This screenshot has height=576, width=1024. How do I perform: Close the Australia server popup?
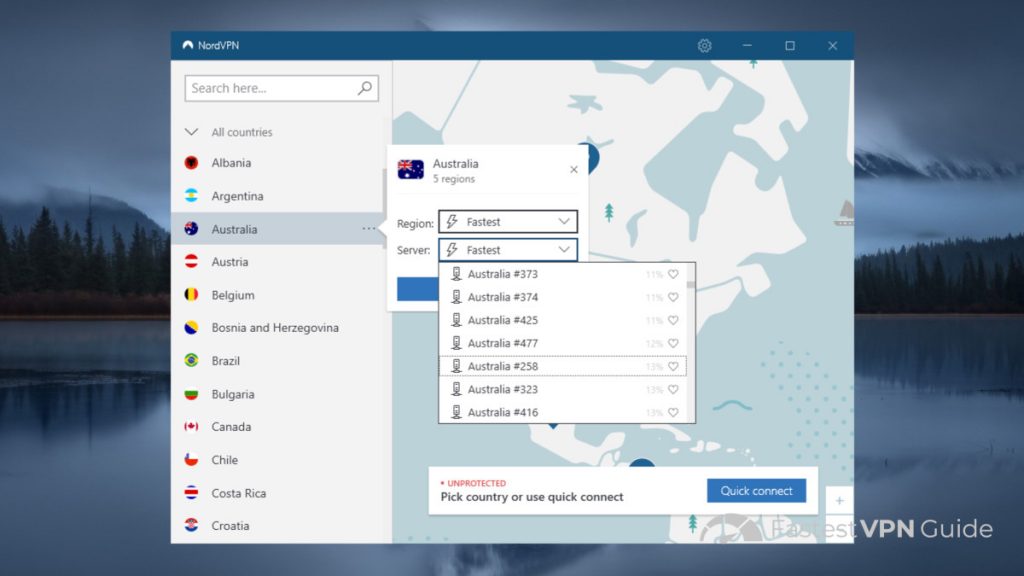click(573, 170)
